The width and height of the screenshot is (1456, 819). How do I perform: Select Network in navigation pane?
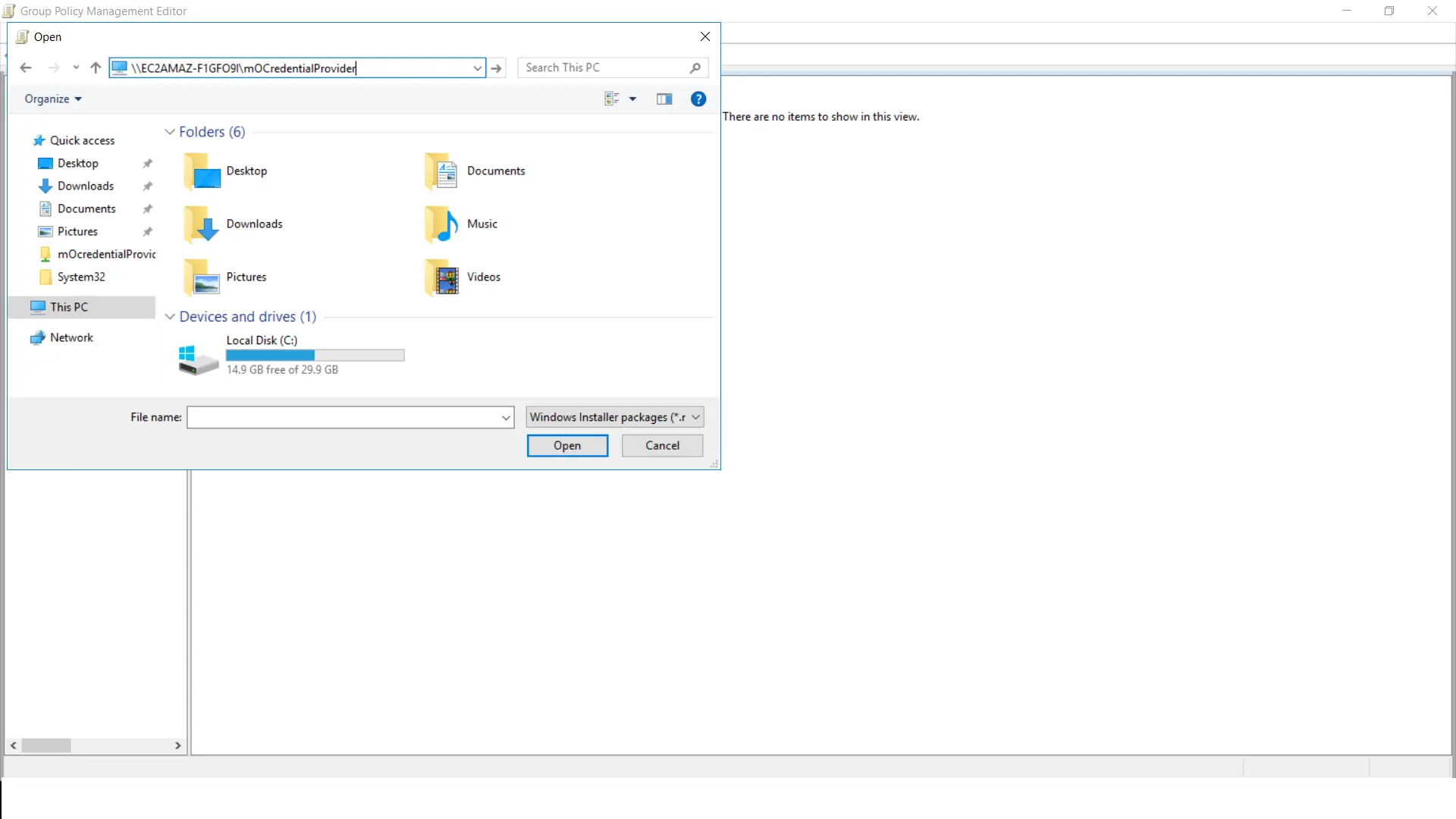tap(71, 338)
